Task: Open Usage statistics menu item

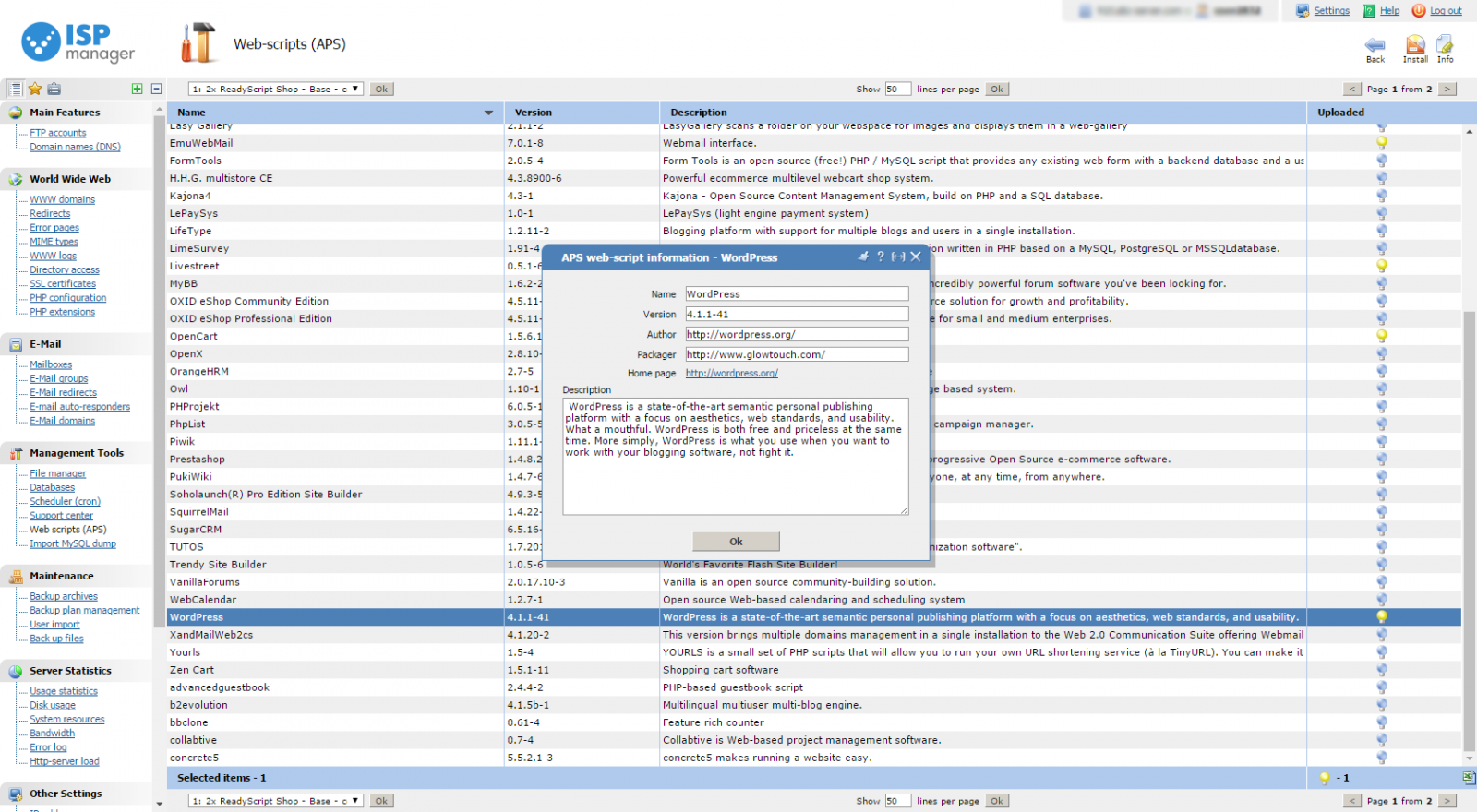Action: [x=63, y=691]
